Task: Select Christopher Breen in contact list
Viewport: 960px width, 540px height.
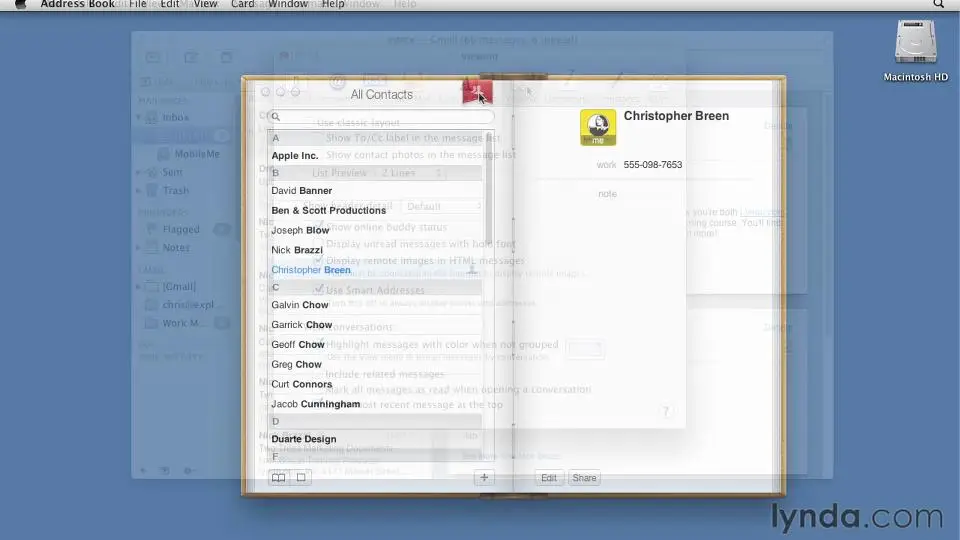Action: click(x=311, y=269)
